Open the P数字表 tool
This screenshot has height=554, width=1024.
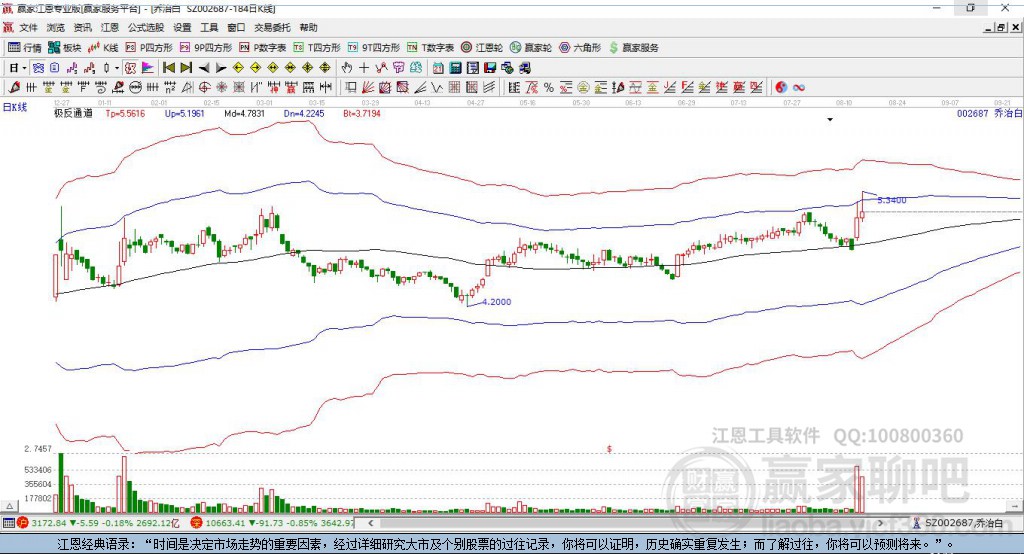point(263,48)
